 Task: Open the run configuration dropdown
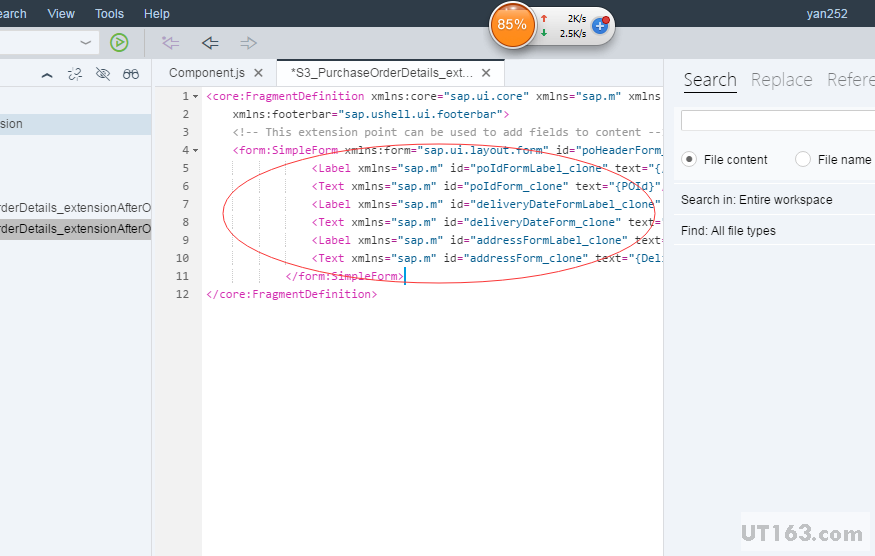[86, 42]
